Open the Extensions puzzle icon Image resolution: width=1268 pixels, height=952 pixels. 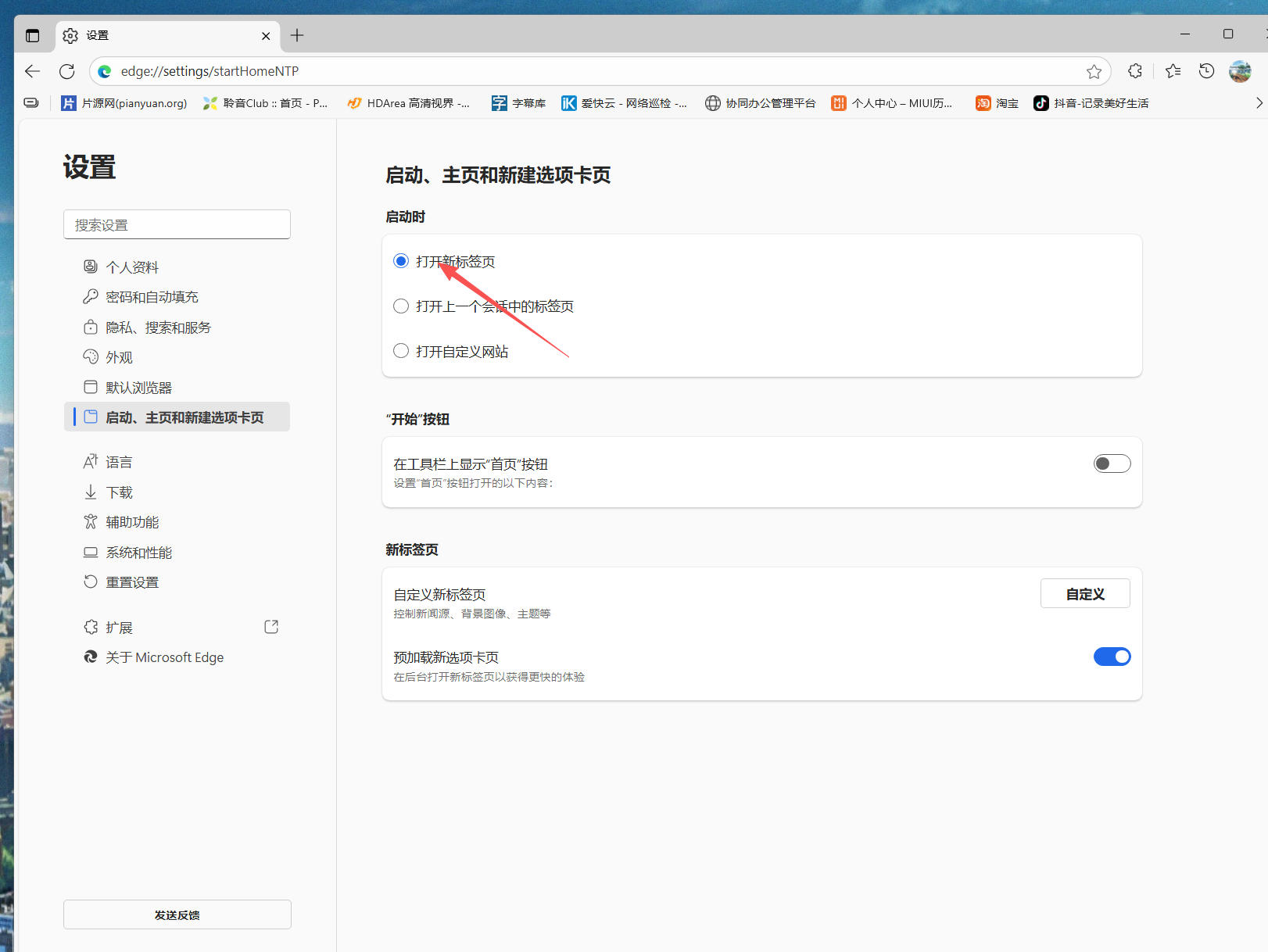coord(1135,71)
